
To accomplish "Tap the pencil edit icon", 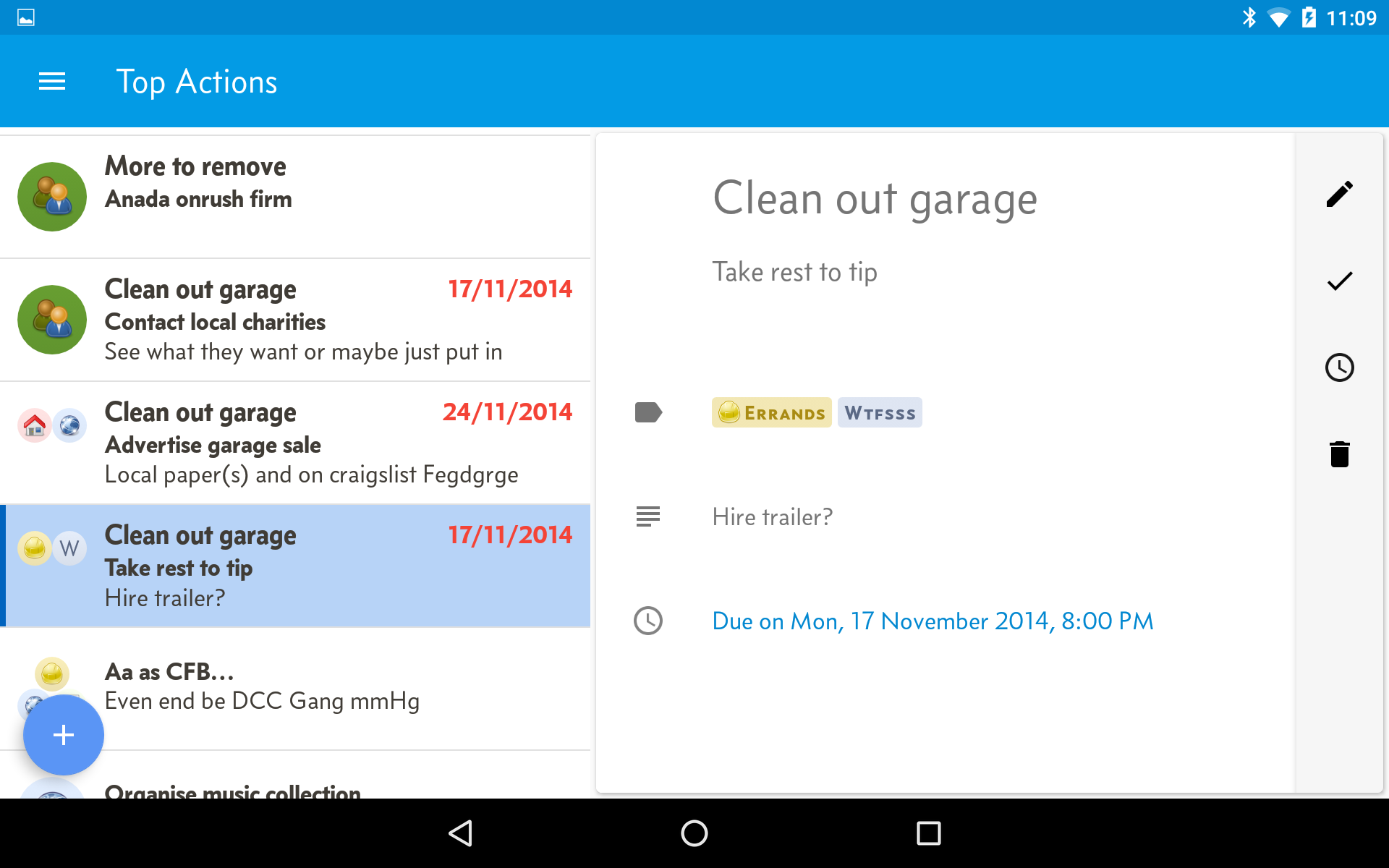I will (1339, 194).
